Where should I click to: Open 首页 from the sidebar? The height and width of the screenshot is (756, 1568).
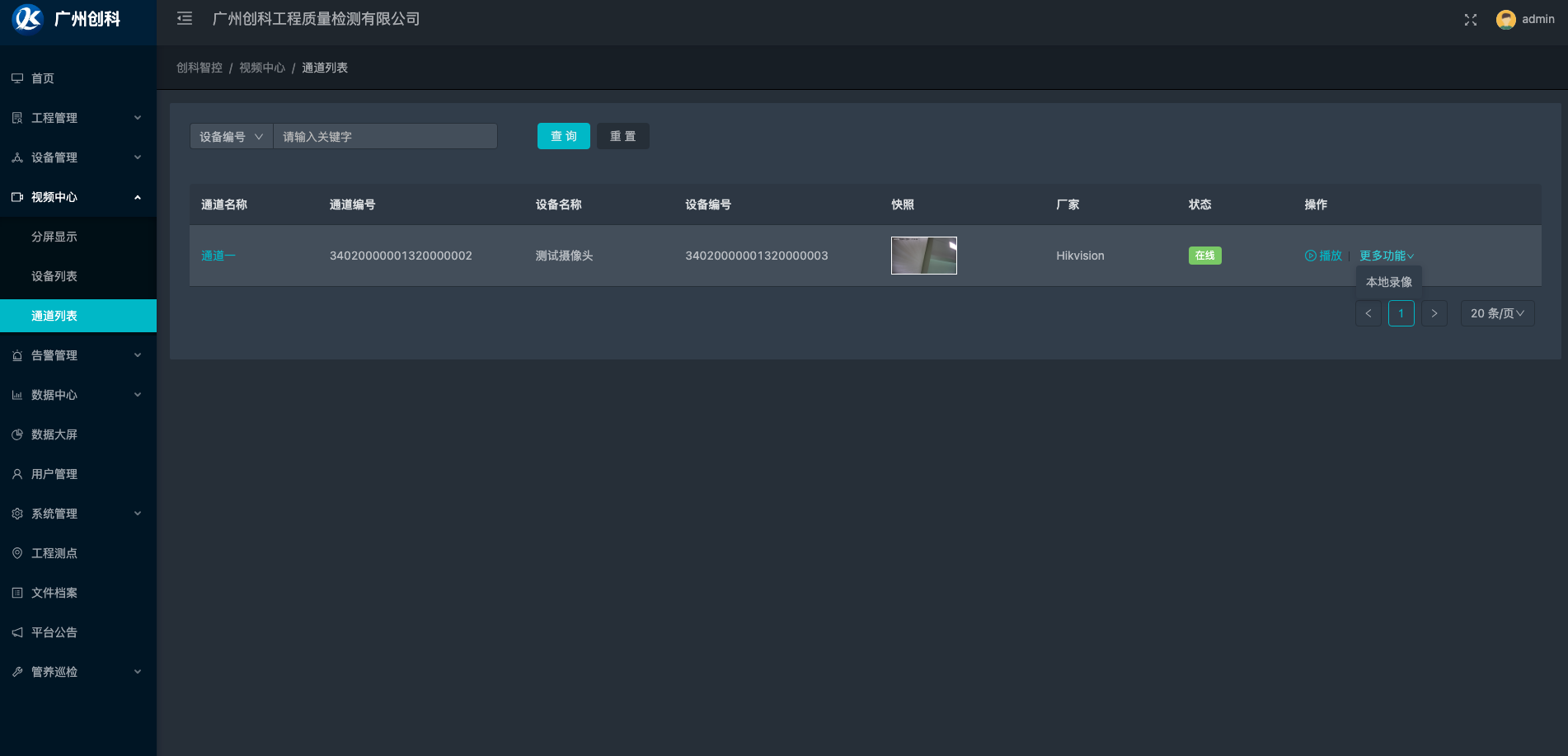click(x=43, y=78)
